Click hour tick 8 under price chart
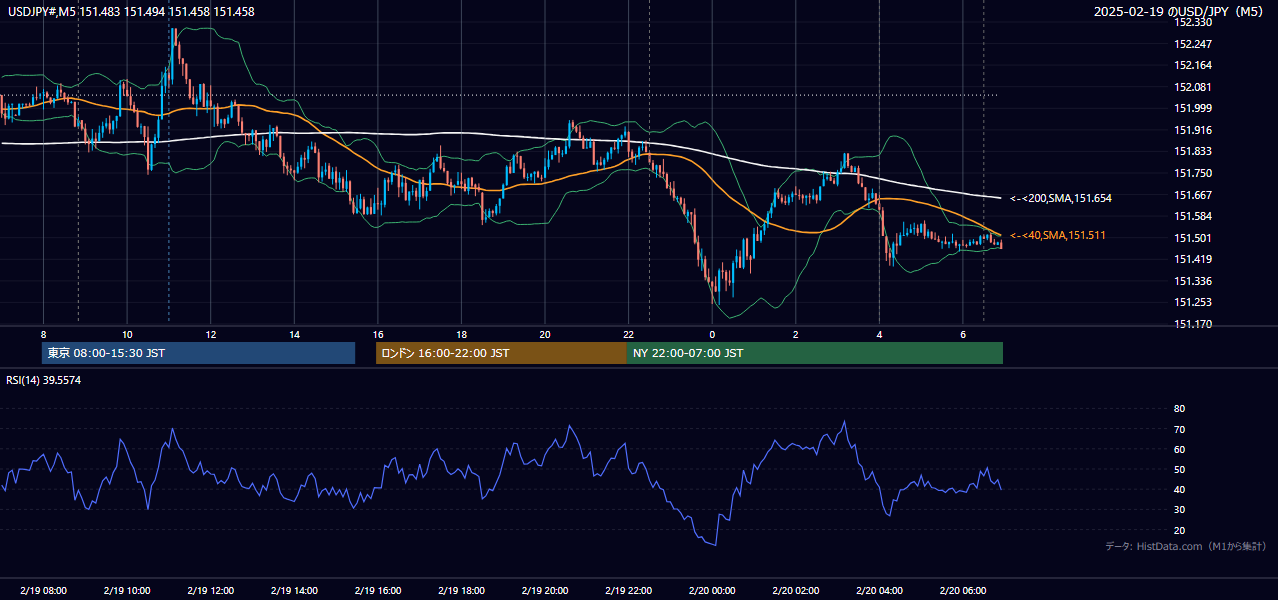The image size is (1278, 600). 43,334
